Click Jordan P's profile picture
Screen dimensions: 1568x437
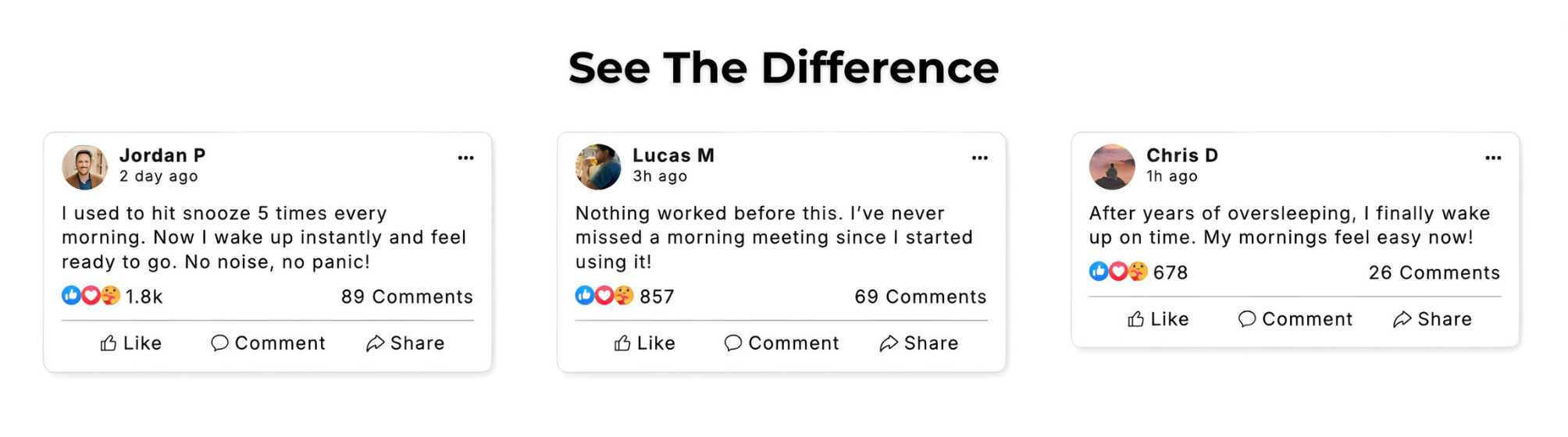(x=84, y=167)
